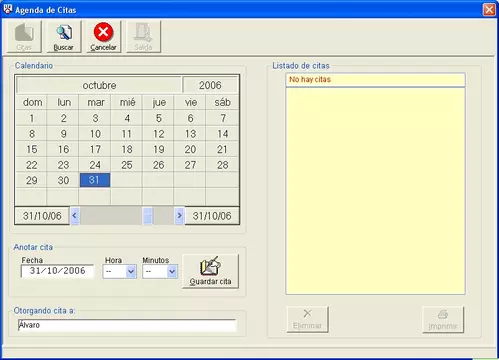Save appointment with Guardar cita icon
This screenshot has width=499, height=360.
[x=210, y=271]
